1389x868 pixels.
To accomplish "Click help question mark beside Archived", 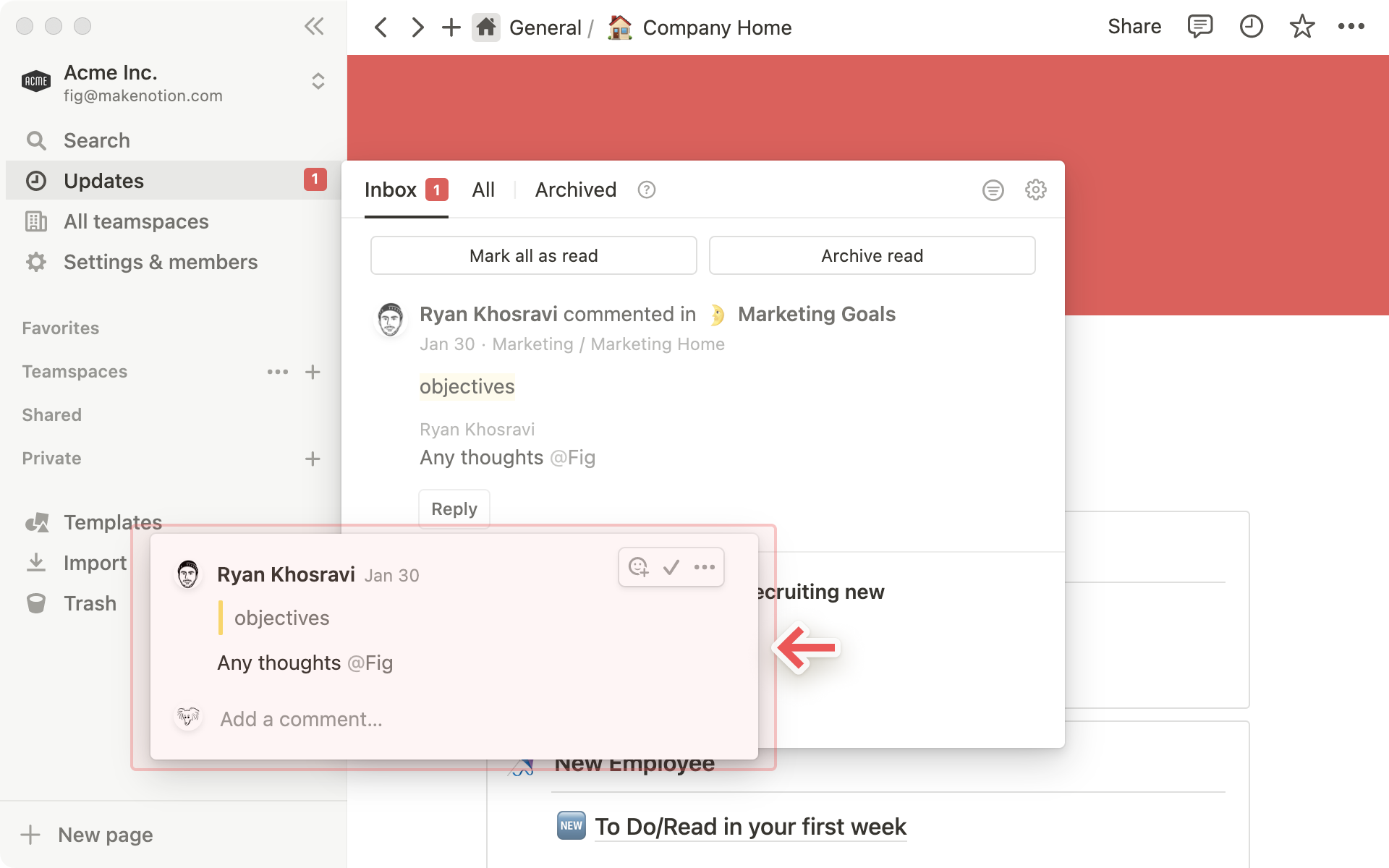I will [x=646, y=190].
